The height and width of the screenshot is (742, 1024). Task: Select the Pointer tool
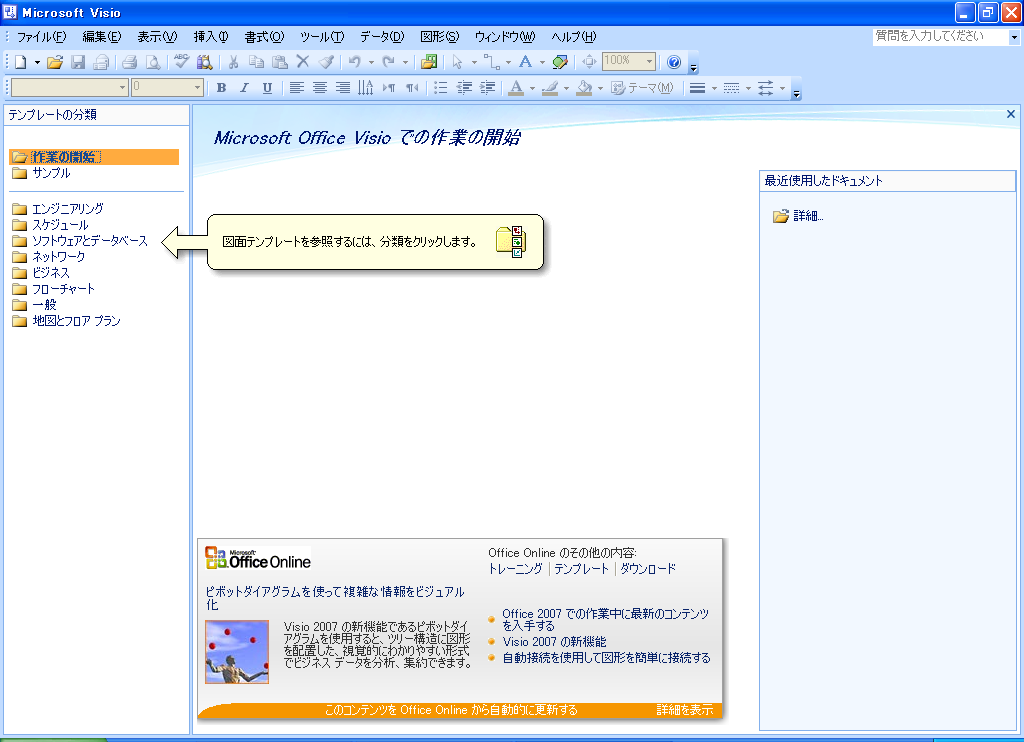point(457,62)
